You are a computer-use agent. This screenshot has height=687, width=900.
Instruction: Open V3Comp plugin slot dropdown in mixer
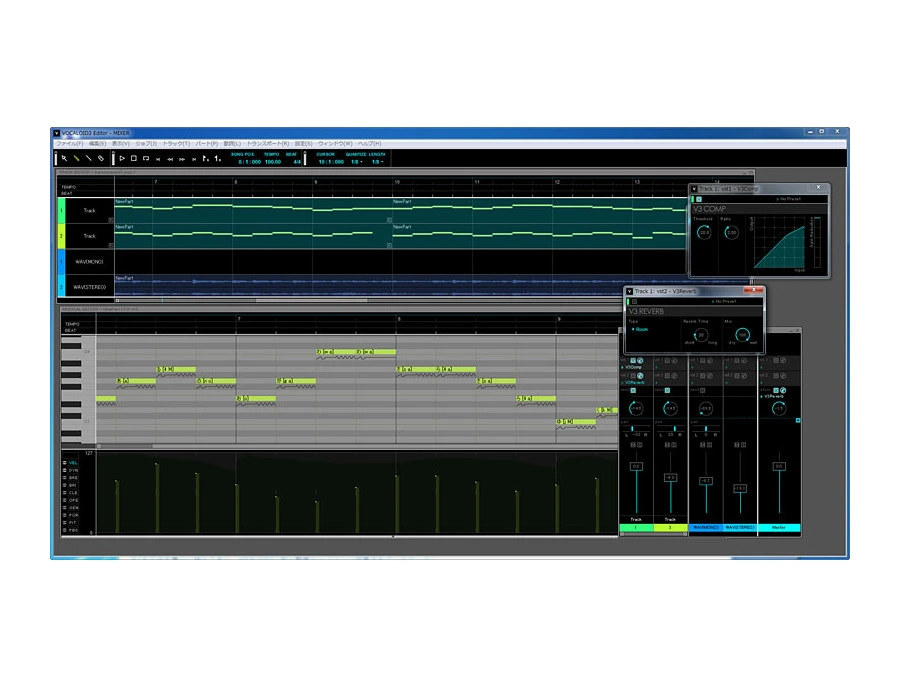click(632, 367)
